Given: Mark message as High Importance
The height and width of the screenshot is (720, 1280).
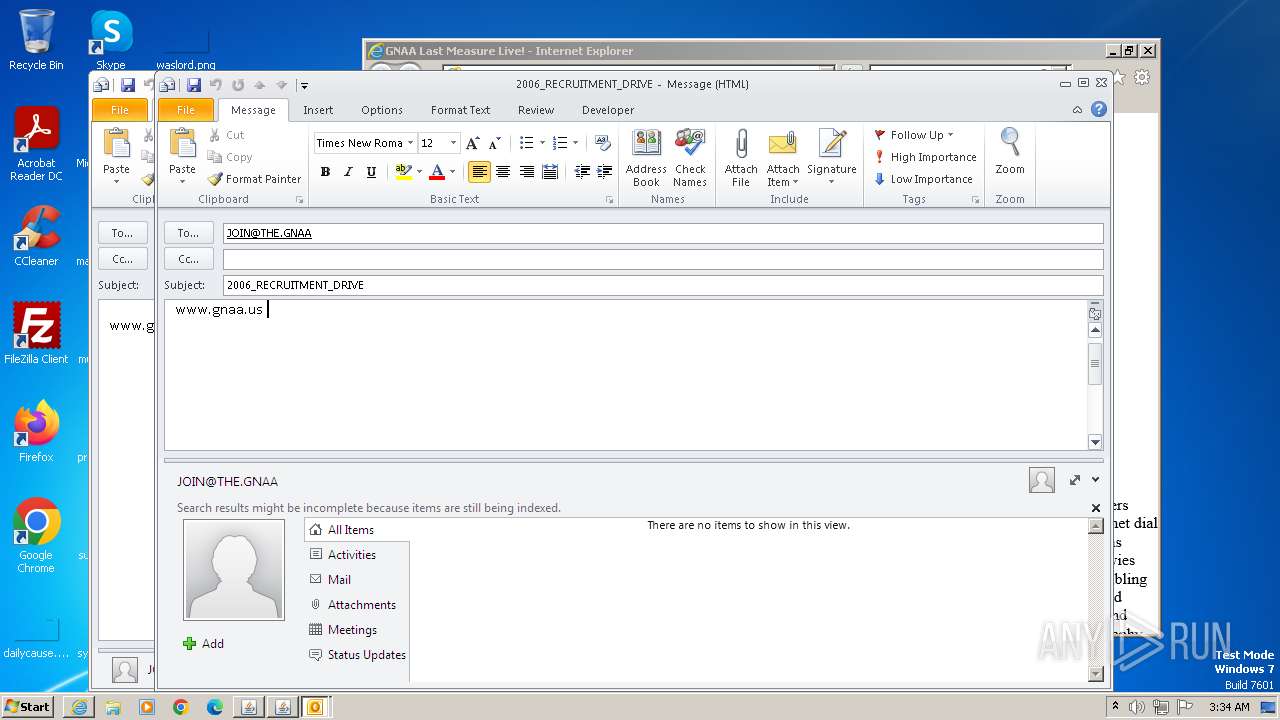Looking at the screenshot, I should pos(925,157).
